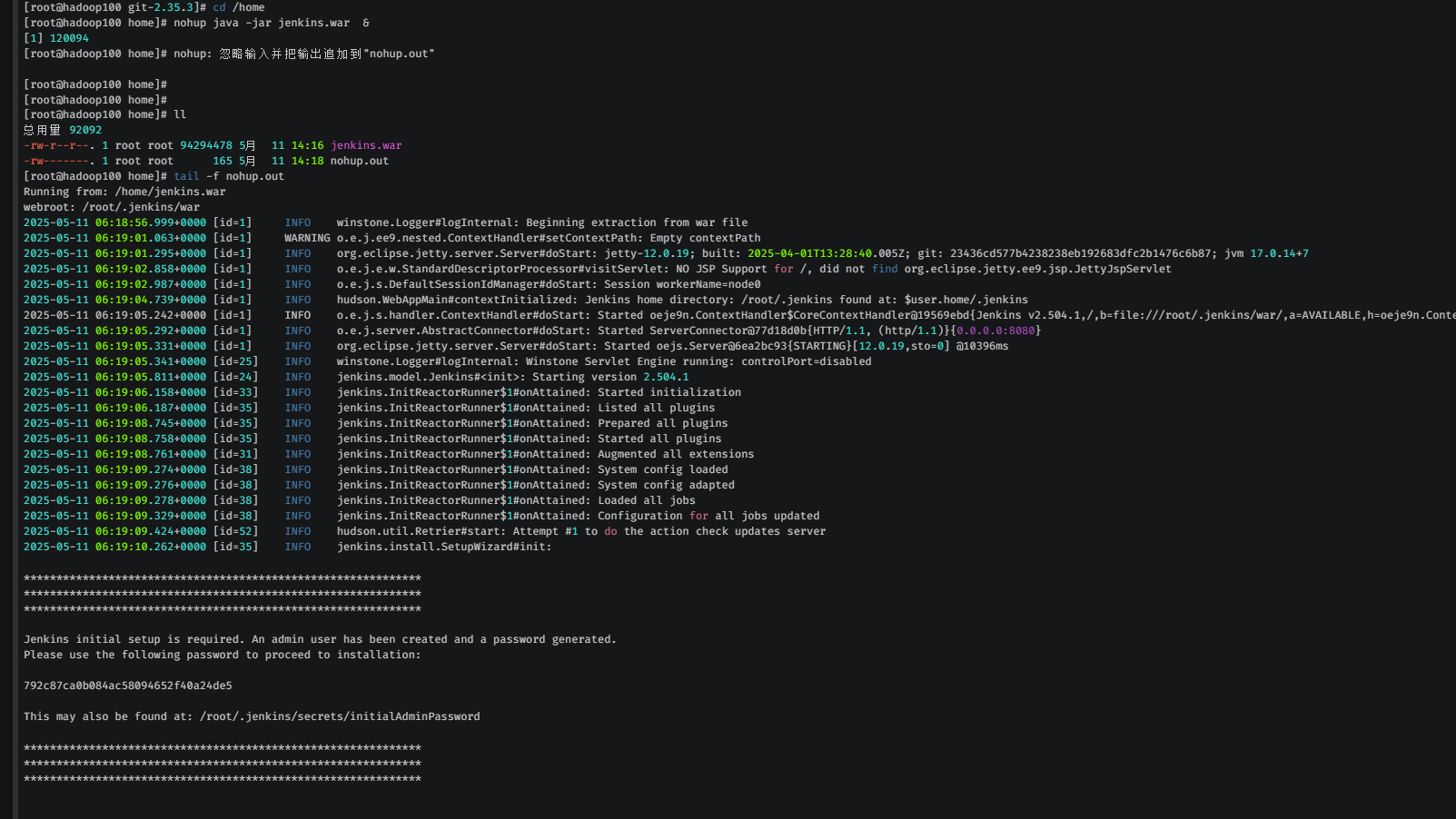
Task: Click 'Configuration for all jobs updated' message
Action: [x=708, y=516]
